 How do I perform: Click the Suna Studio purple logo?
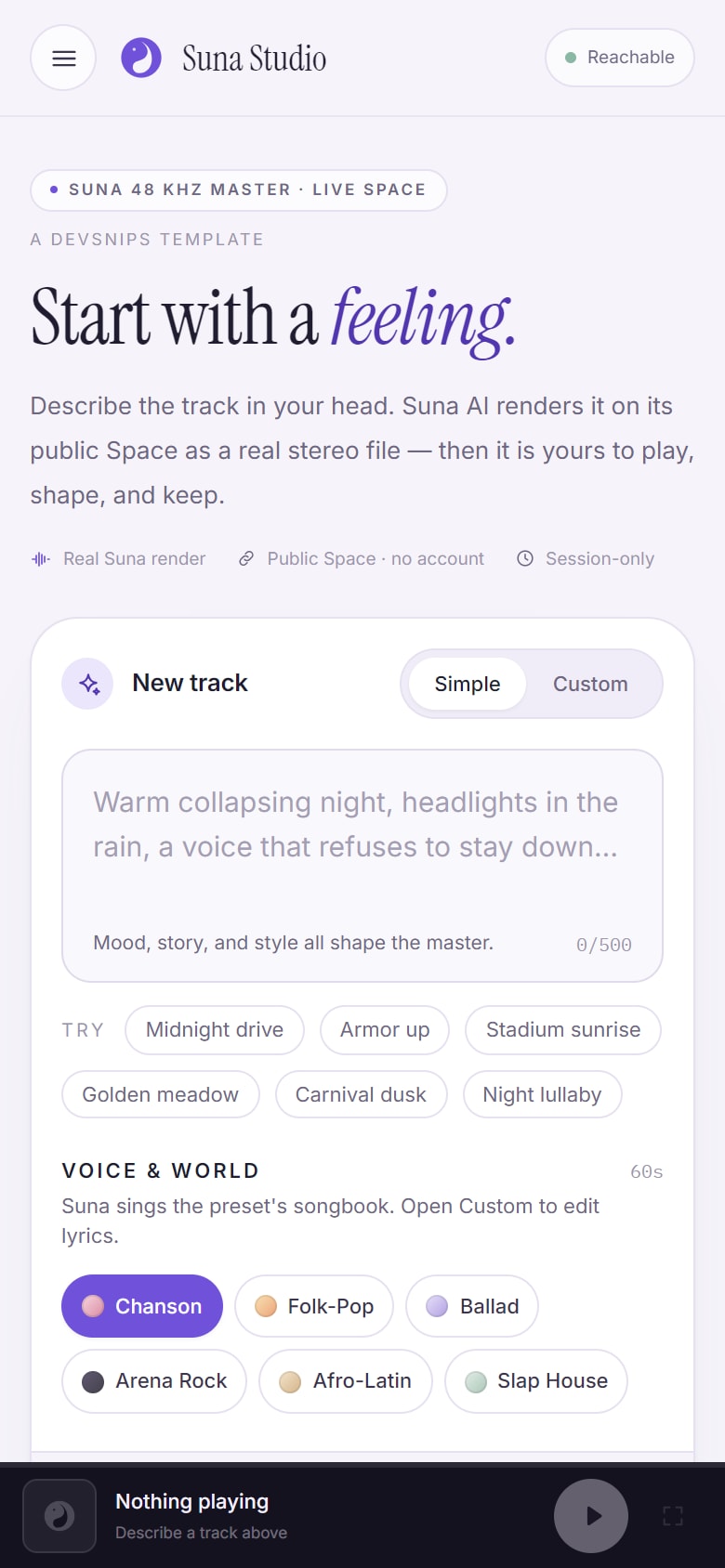(x=141, y=58)
